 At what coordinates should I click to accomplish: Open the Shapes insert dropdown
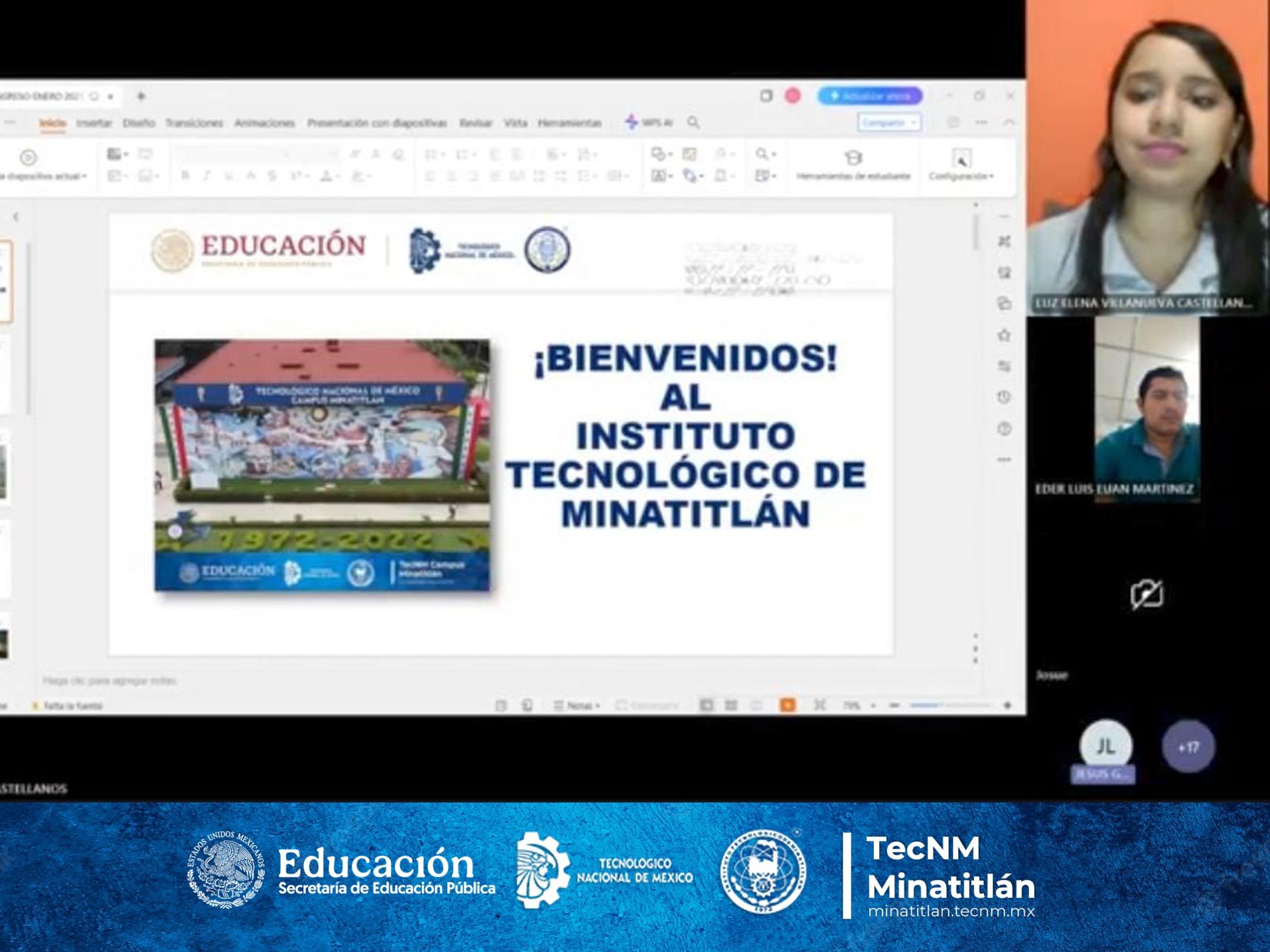661,155
